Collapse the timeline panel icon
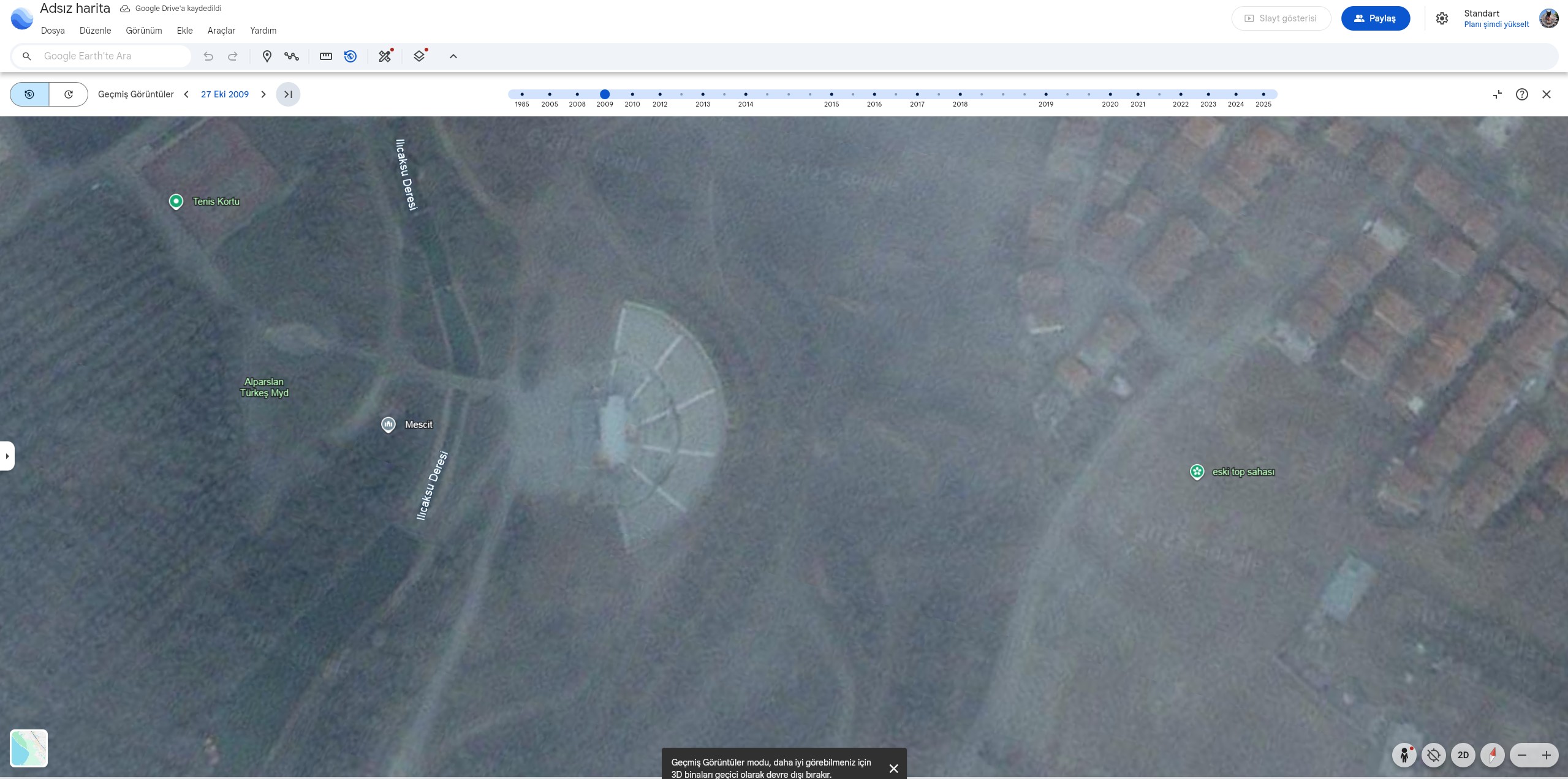Viewport: 1568px width, 779px height. tap(1498, 94)
